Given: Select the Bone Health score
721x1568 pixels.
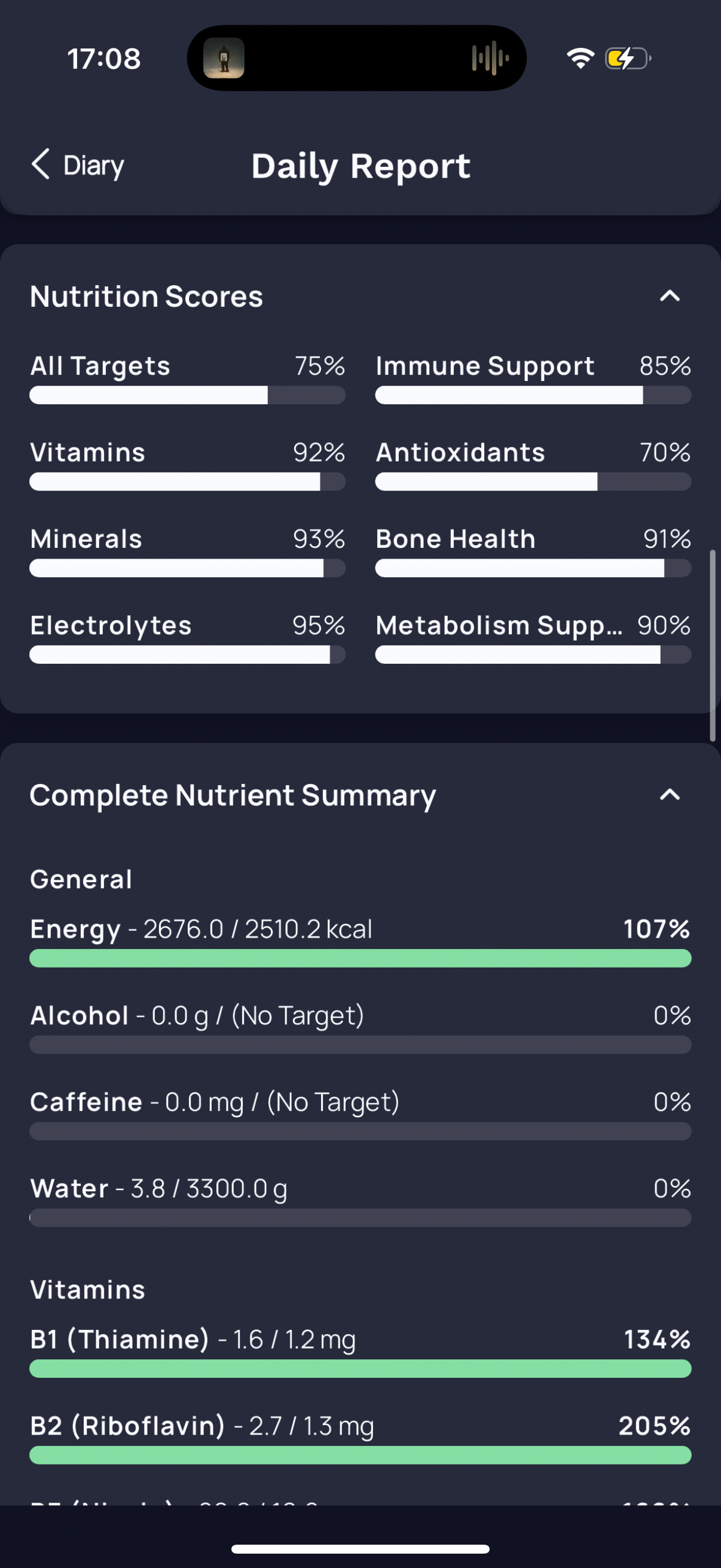Looking at the screenshot, I should (x=533, y=551).
